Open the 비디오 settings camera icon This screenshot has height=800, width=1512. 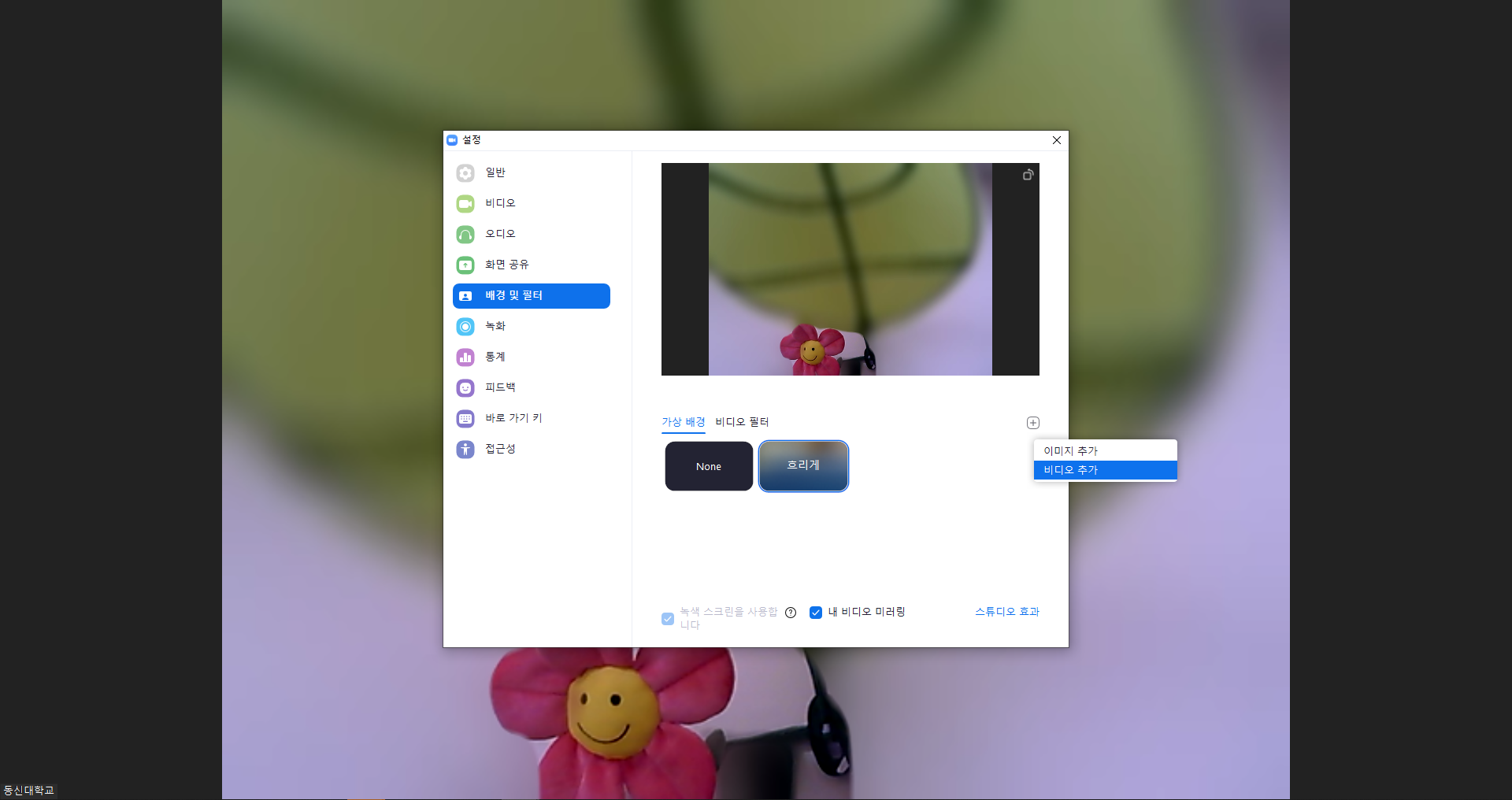pos(465,203)
